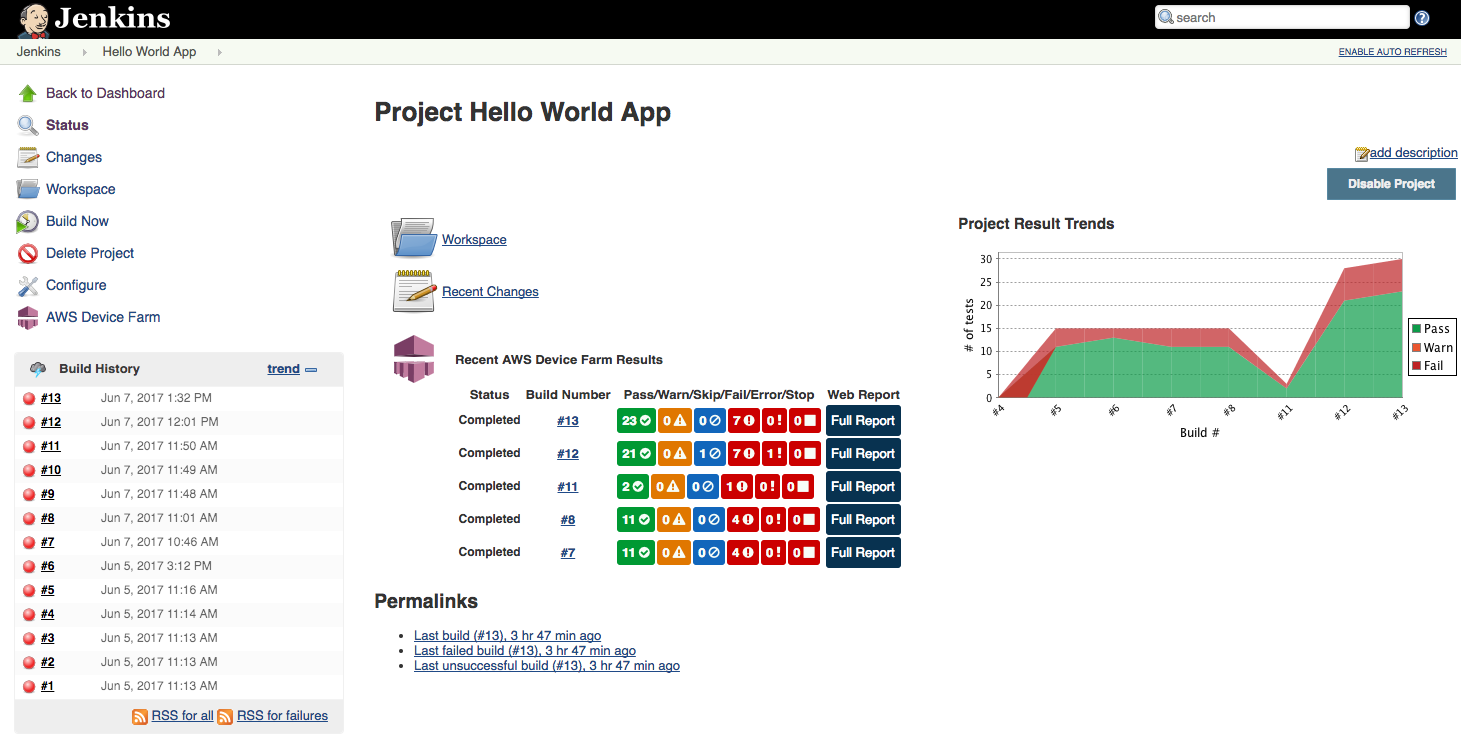This screenshot has width=1461, height=750.
Task: Click the AWS Device Farm sidebar icon
Action: click(x=28, y=317)
